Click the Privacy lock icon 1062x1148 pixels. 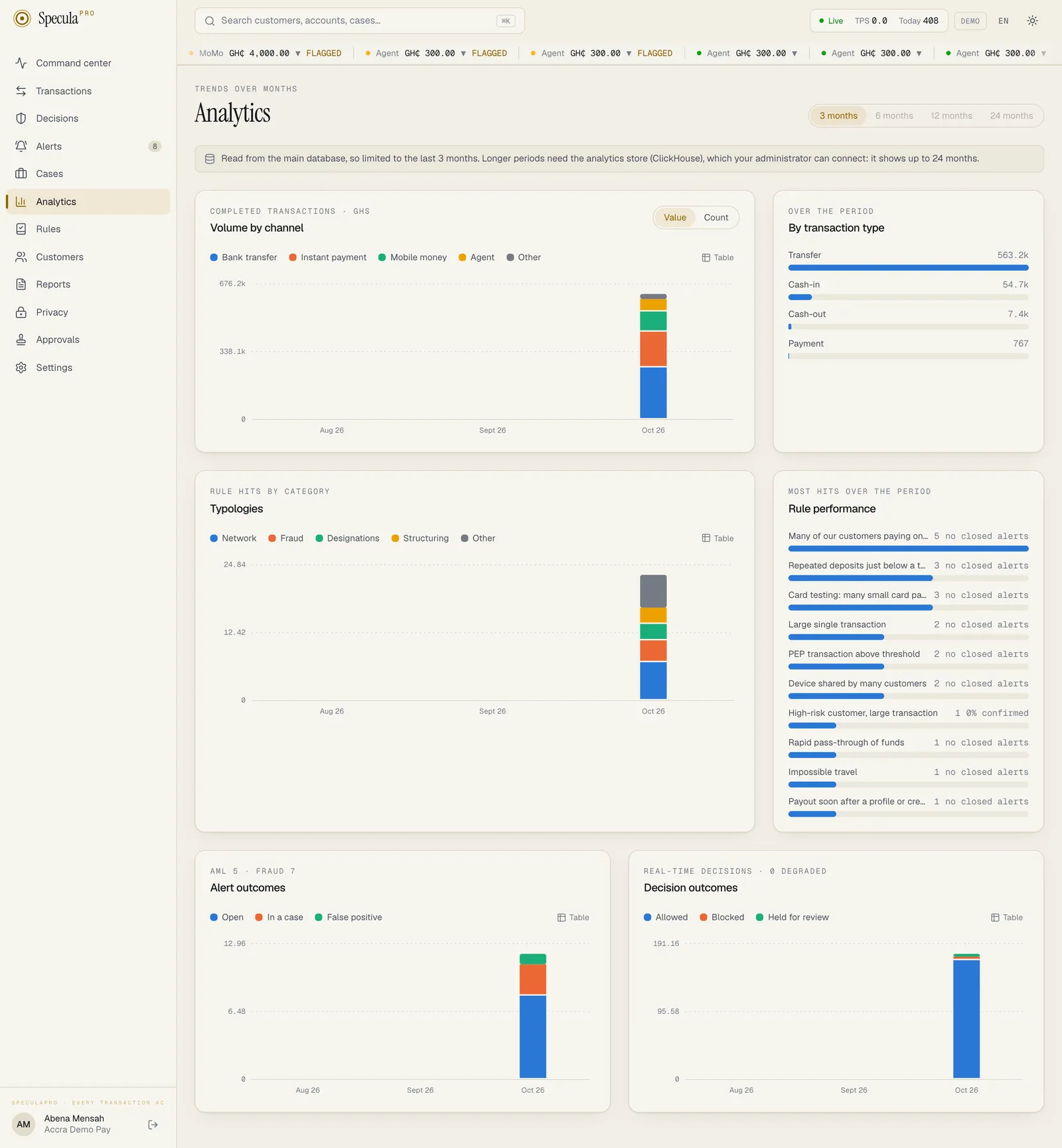pyautogui.click(x=21, y=312)
